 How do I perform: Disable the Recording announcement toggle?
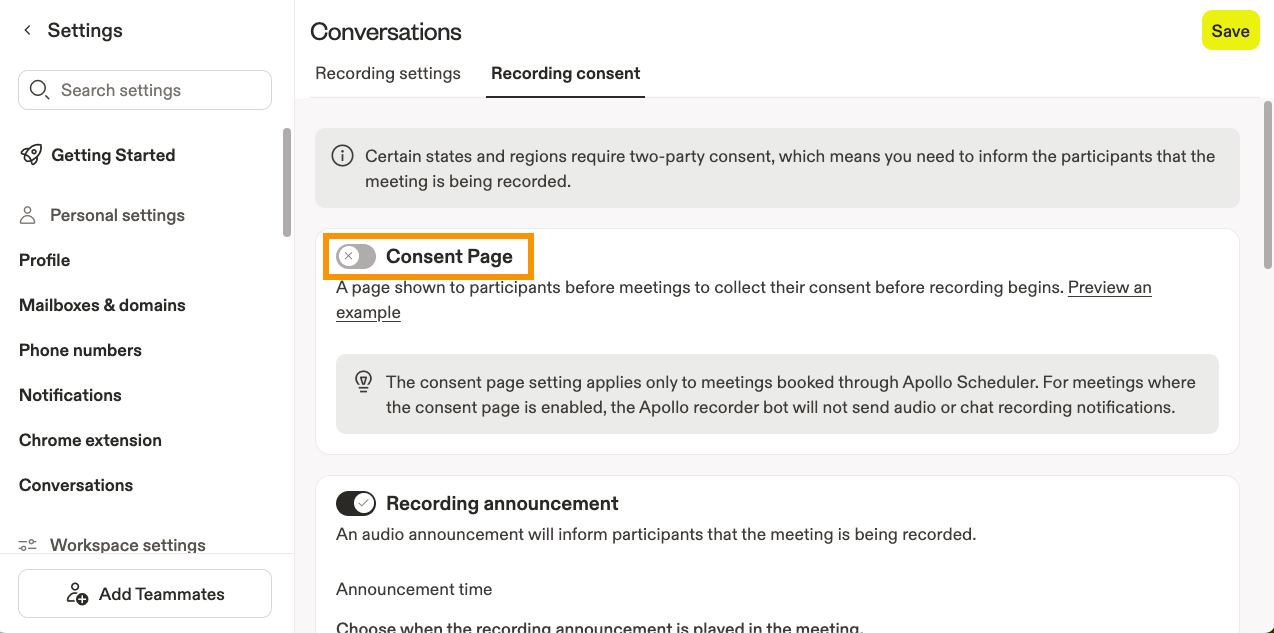356,503
